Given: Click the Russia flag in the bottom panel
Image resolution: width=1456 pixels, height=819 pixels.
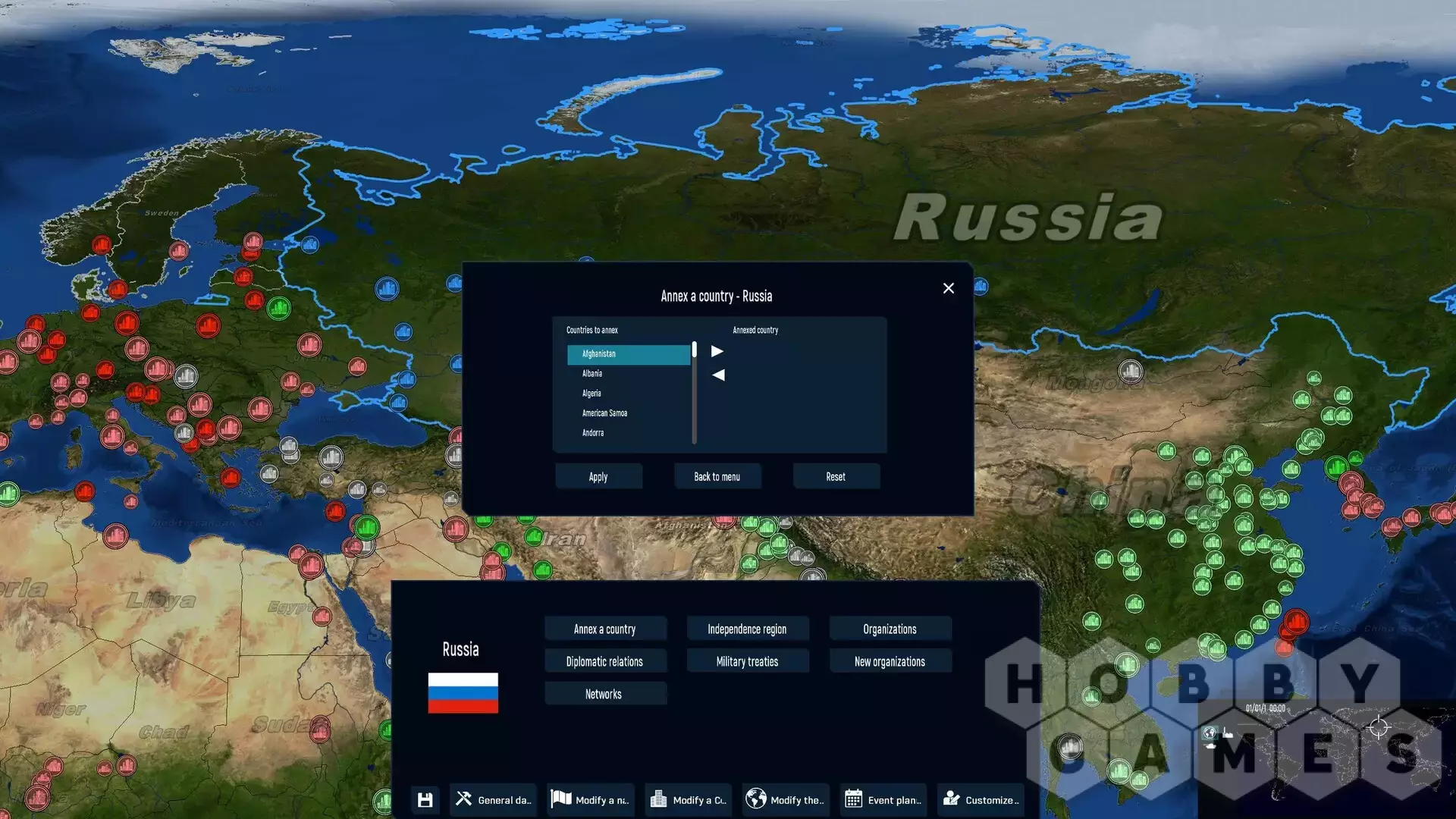Looking at the screenshot, I should (x=463, y=693).
